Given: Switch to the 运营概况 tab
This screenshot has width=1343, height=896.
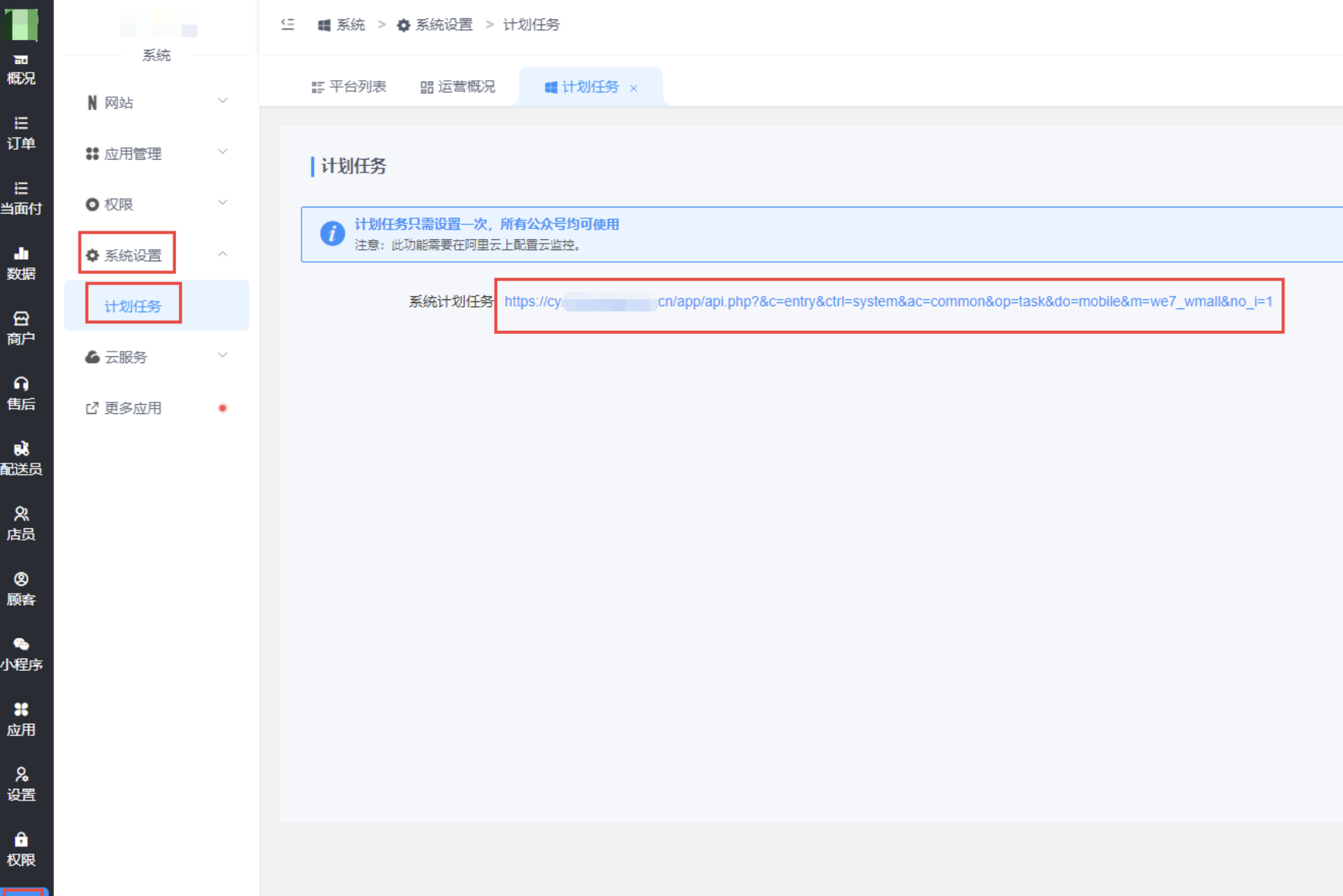Looking at the screenshot, I should 458,86.
